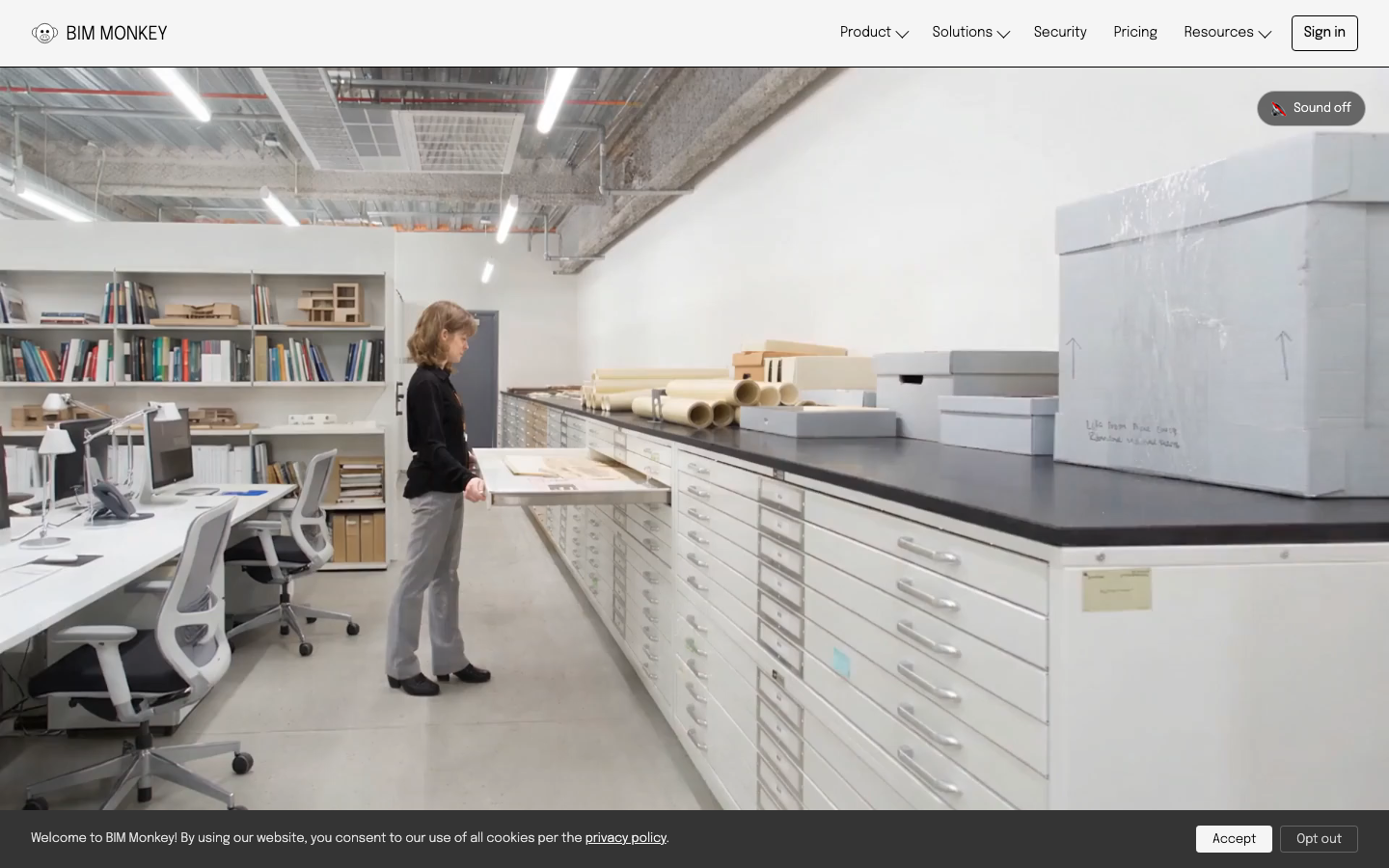Expand the Resources dropdown menu
The width and height of the screenshot is (1389, 868).
(x=1227, y=33)
